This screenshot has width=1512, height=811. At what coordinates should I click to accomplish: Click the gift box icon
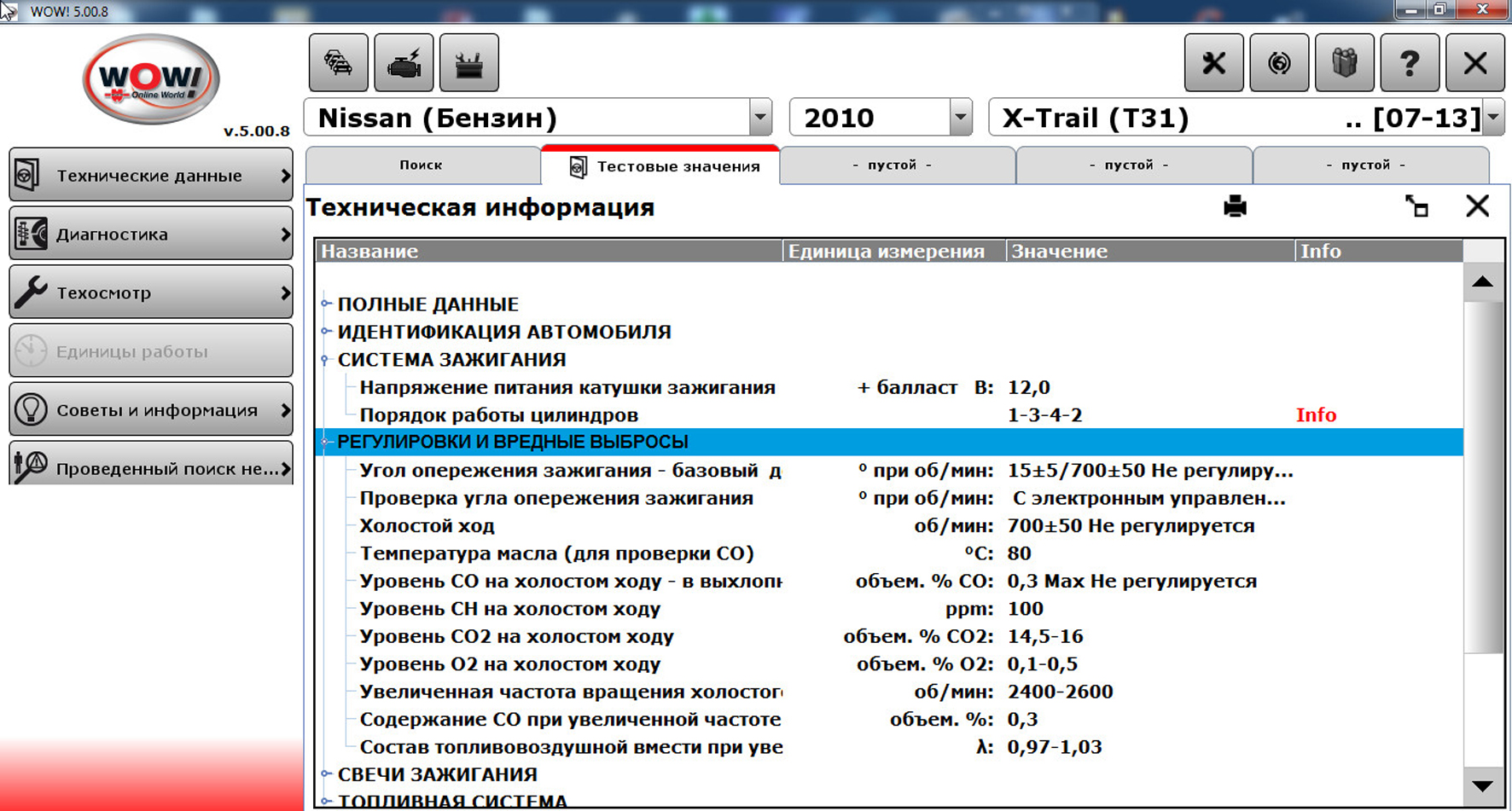click(x=1344, y=63)
